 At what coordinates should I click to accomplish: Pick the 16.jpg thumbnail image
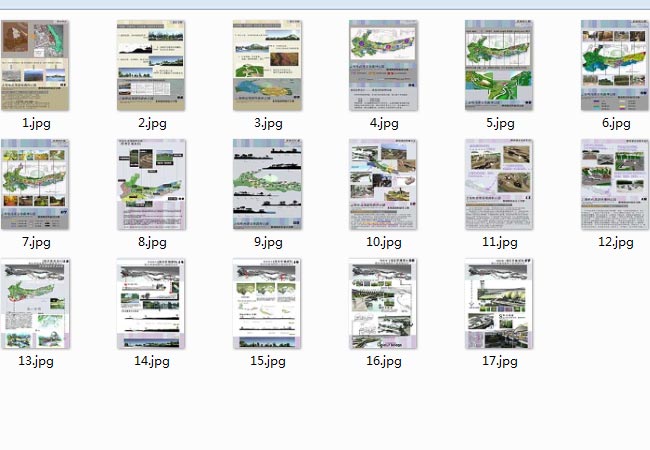tap(384, 303)
